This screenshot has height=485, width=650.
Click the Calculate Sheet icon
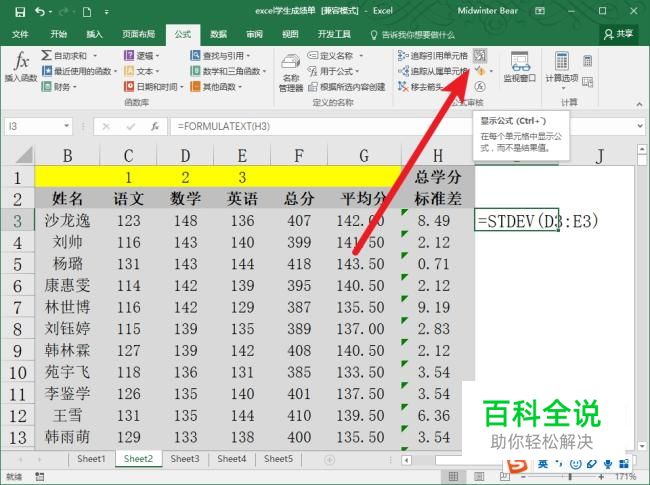(x=587, y=82)
